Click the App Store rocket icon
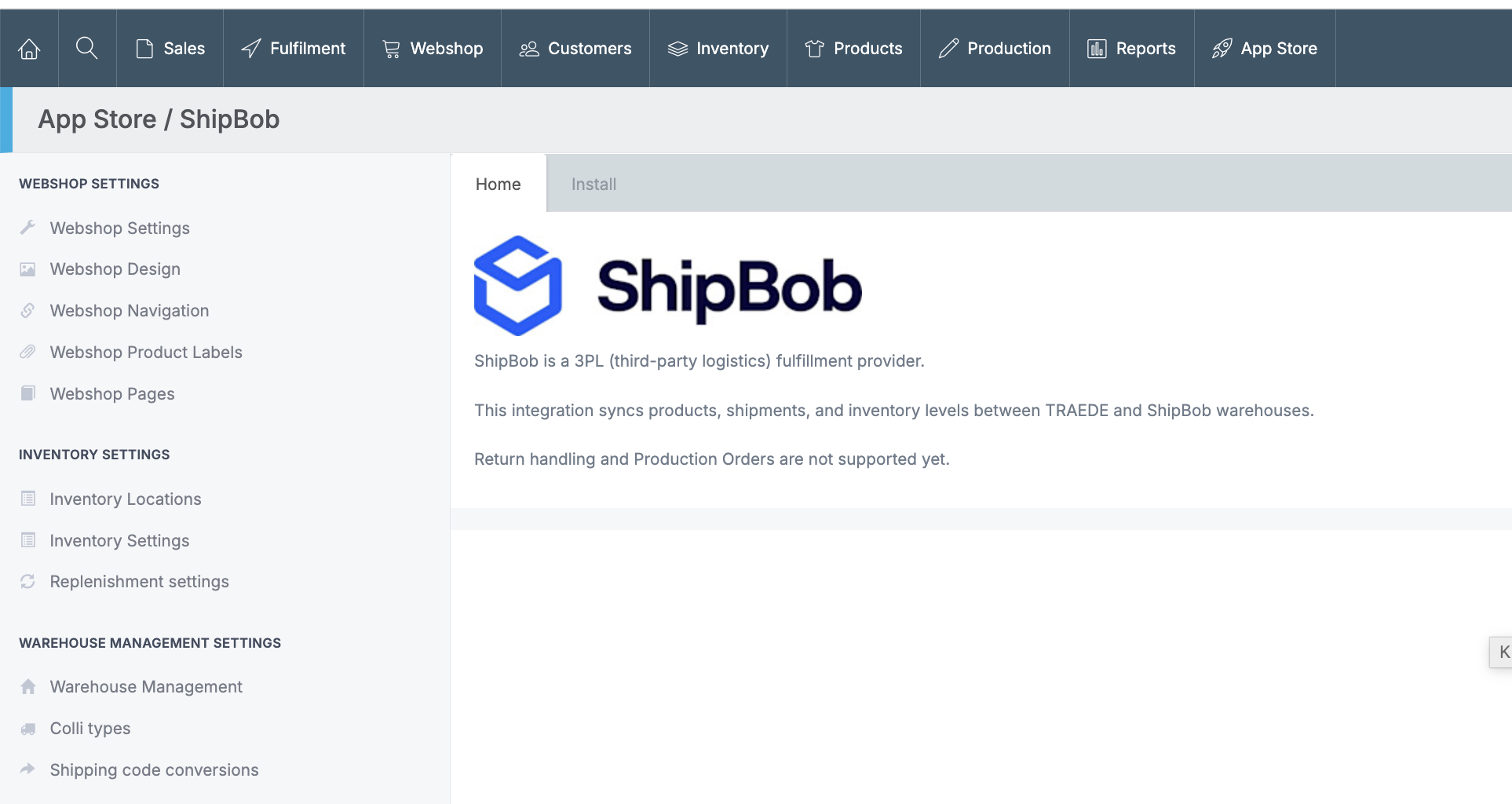 coord(1222,49)
